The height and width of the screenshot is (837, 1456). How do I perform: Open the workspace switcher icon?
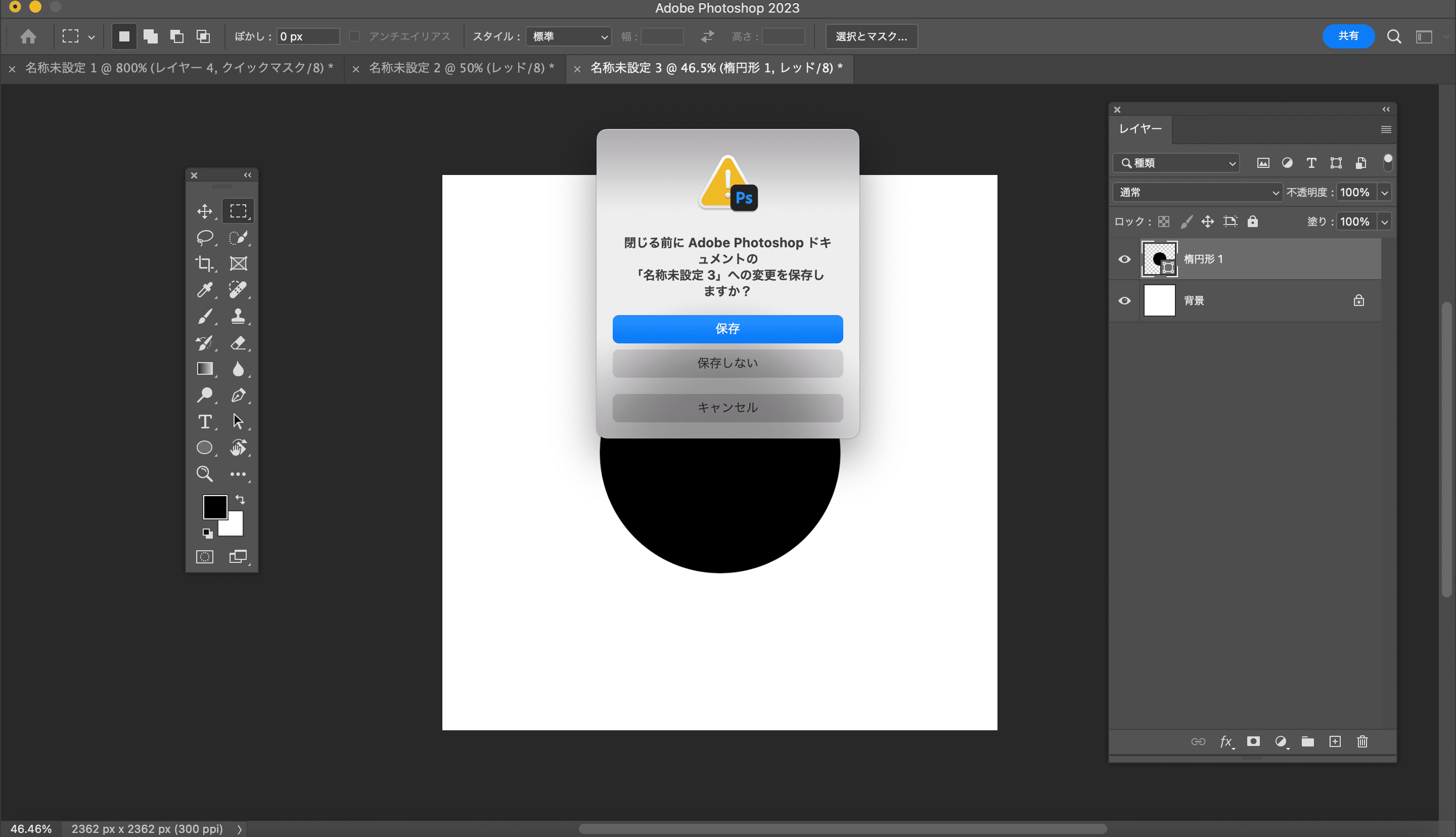1424,37
